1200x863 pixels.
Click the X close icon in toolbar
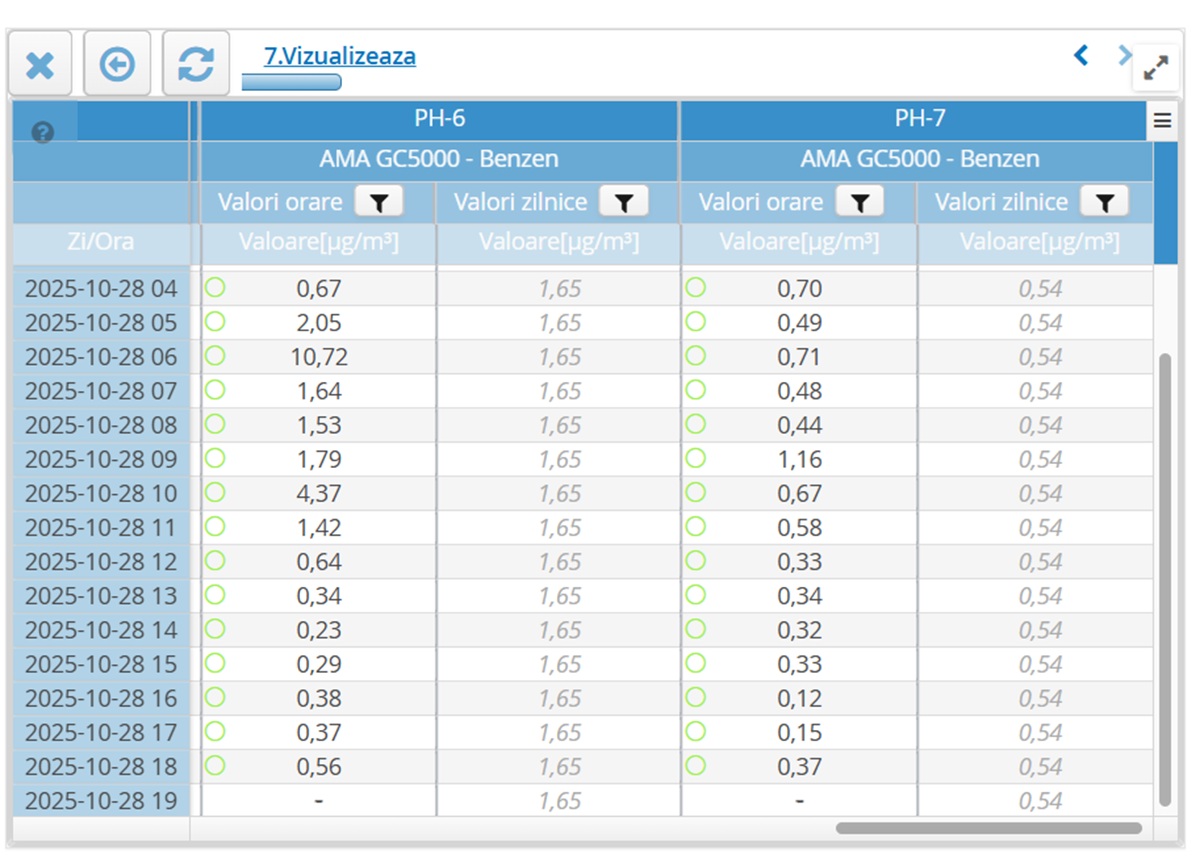[40, 65]
